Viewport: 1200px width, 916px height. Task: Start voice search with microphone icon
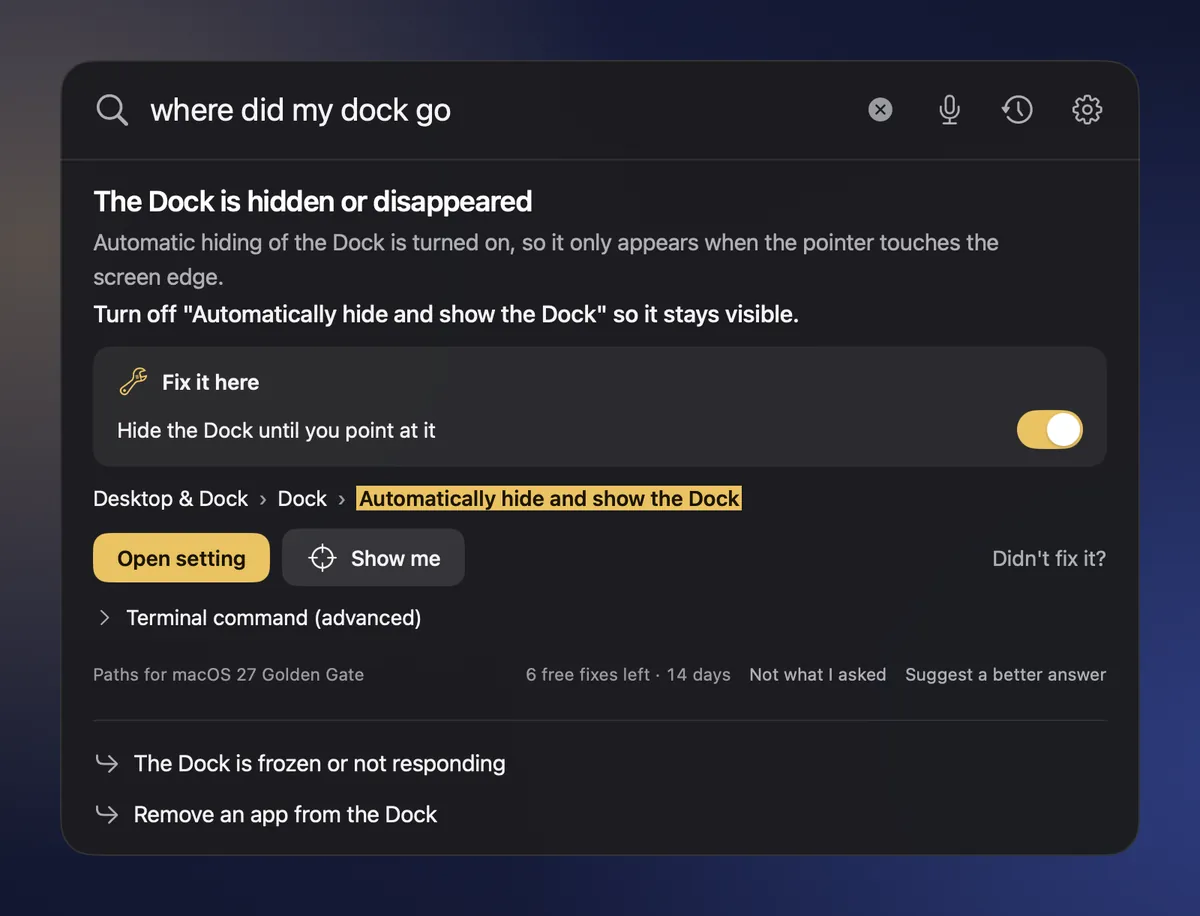click(949, 110)
